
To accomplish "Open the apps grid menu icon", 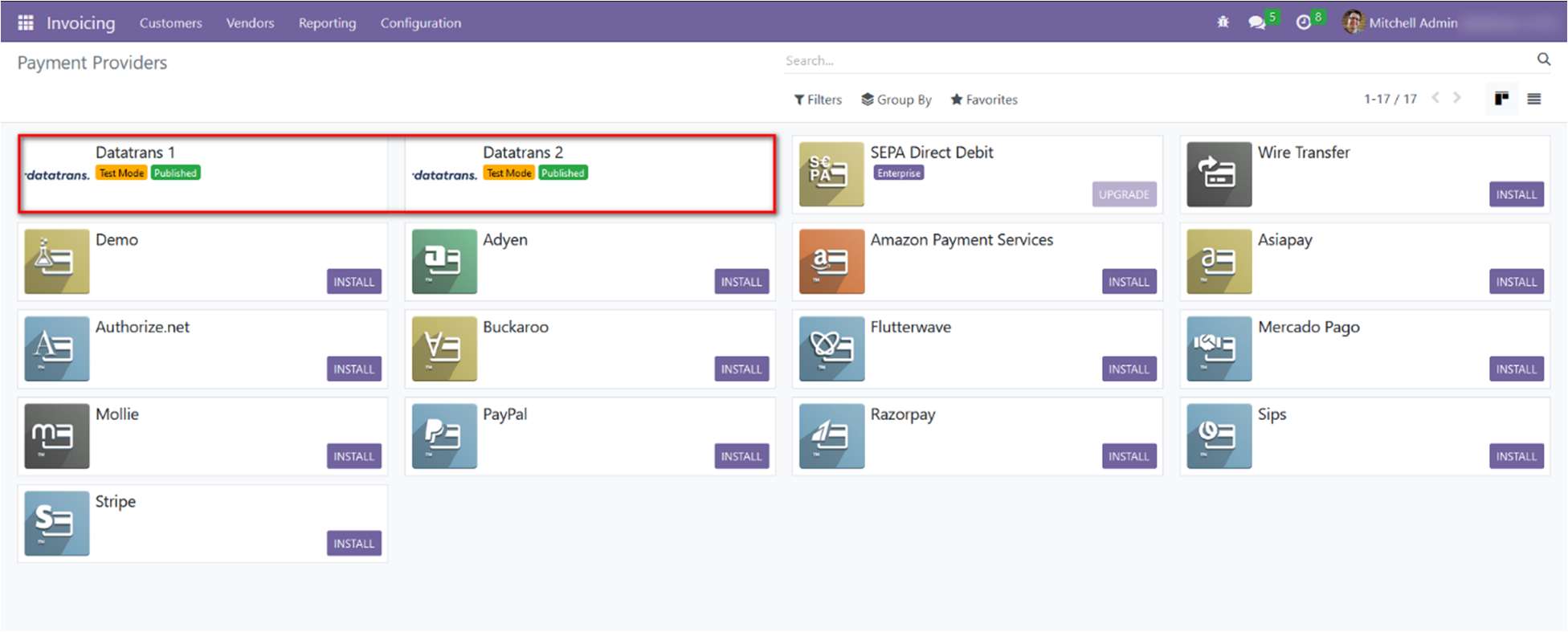I will tap(26, 22).
